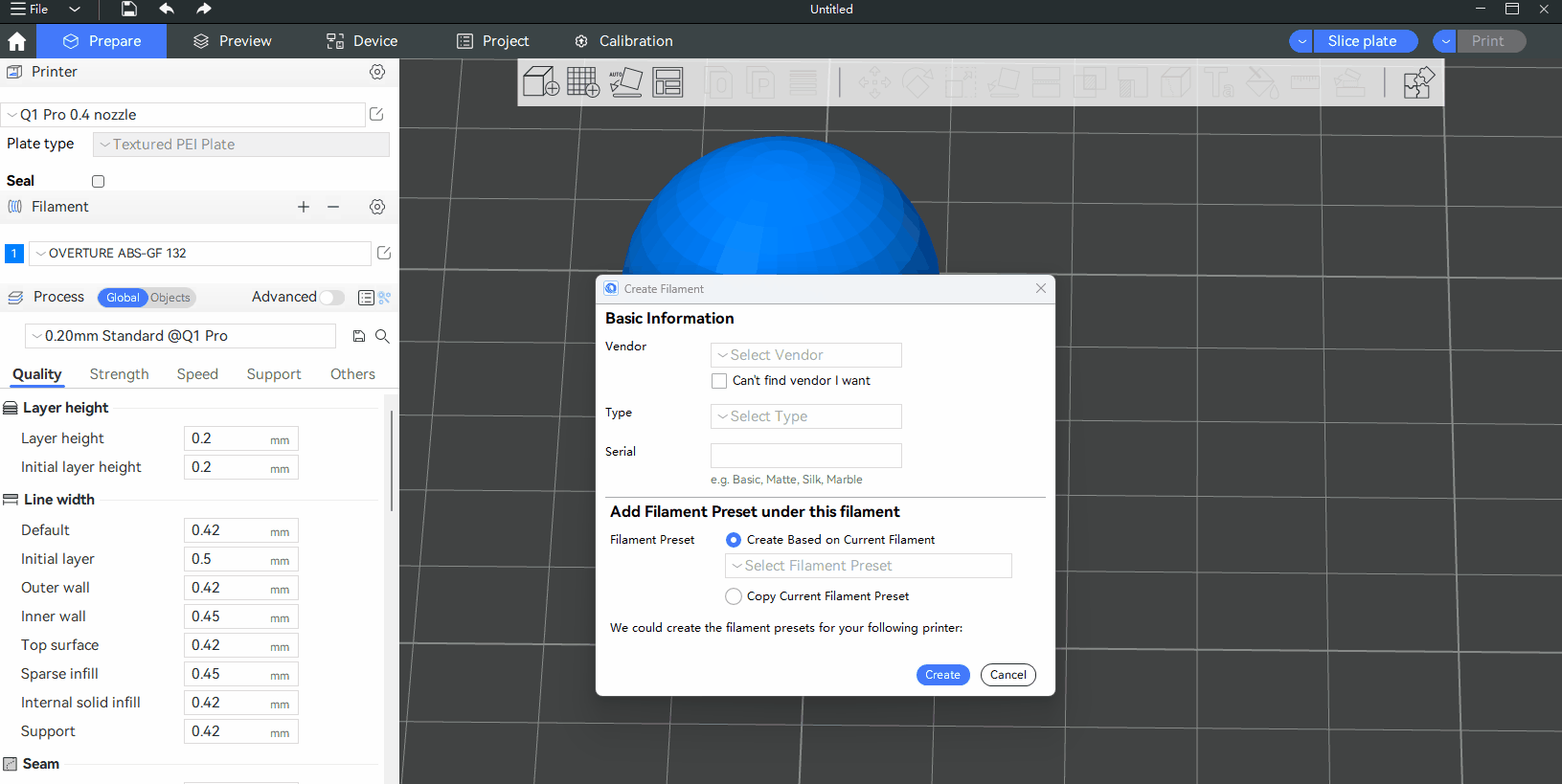1562x784 pixels.
Task: Click the Slice plate button
Action: click(1366, 41)
